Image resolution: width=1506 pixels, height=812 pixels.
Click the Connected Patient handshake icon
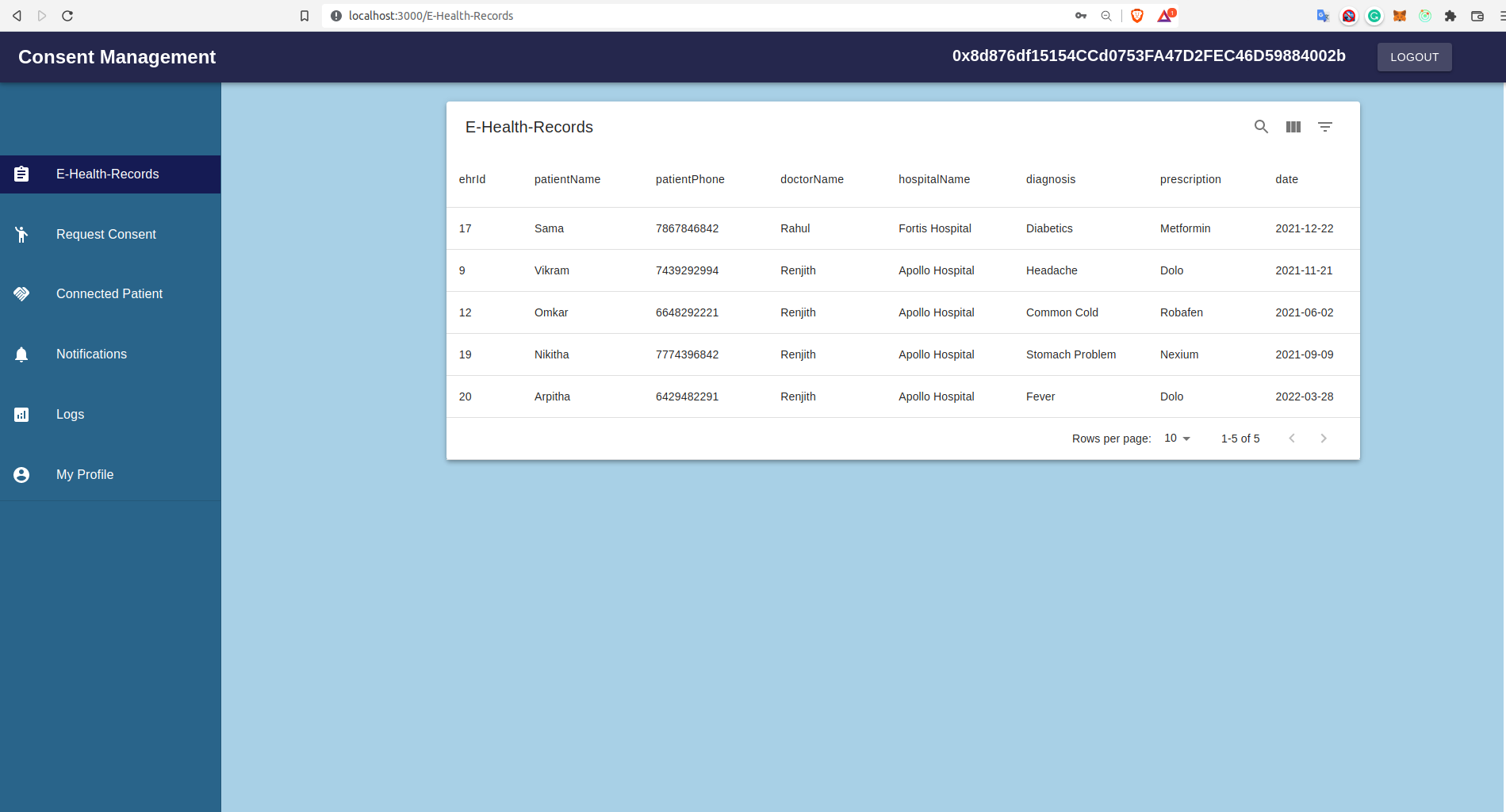(21, 294)
